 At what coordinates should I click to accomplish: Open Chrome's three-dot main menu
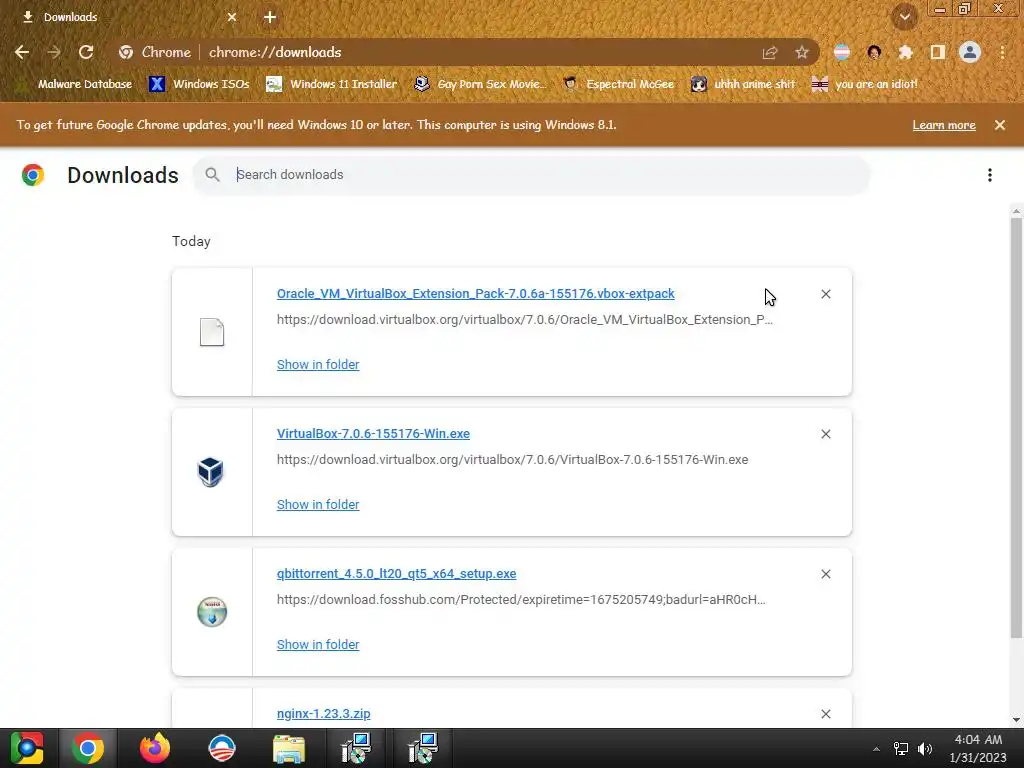[x=1002, y=52]
